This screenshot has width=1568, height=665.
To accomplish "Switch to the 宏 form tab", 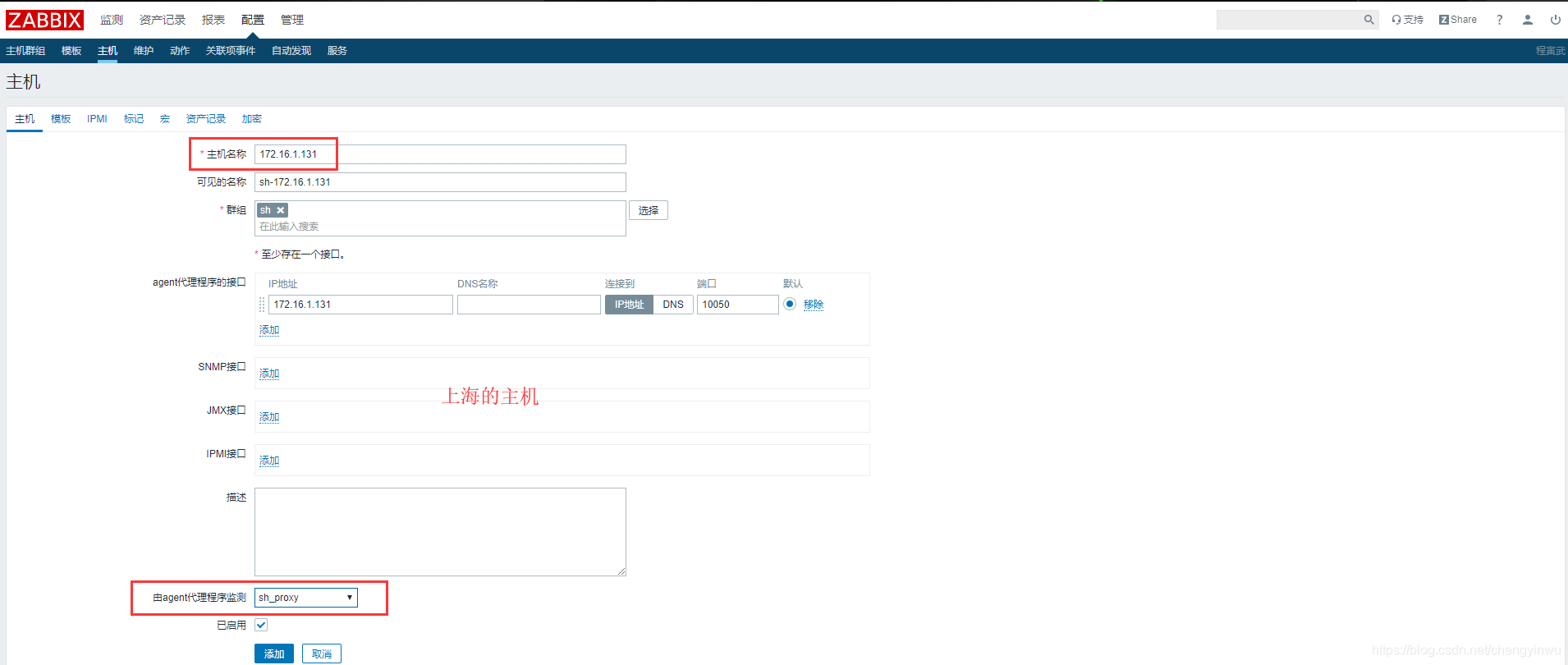I will point(165,119).
